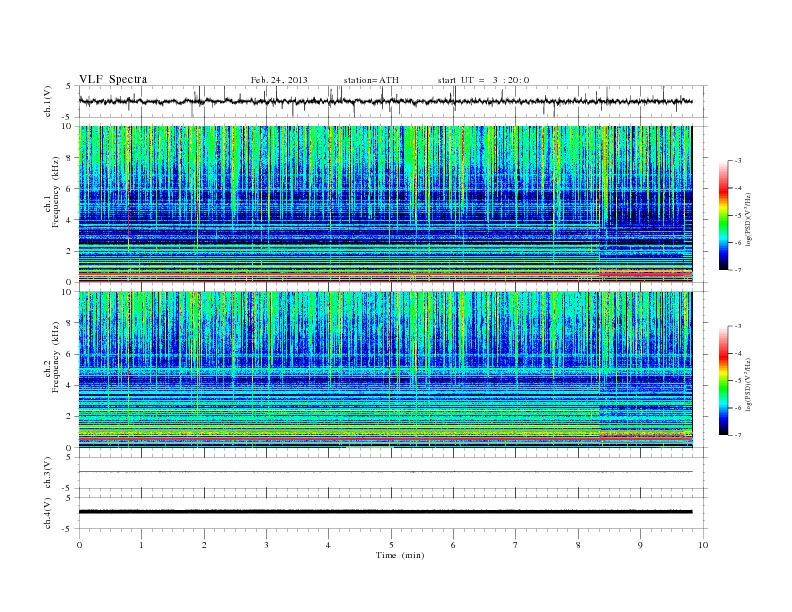This screenshot has width=792, height=612.
Task: Click the "ch.3(V)" axis label
Action: coord(48,473)
